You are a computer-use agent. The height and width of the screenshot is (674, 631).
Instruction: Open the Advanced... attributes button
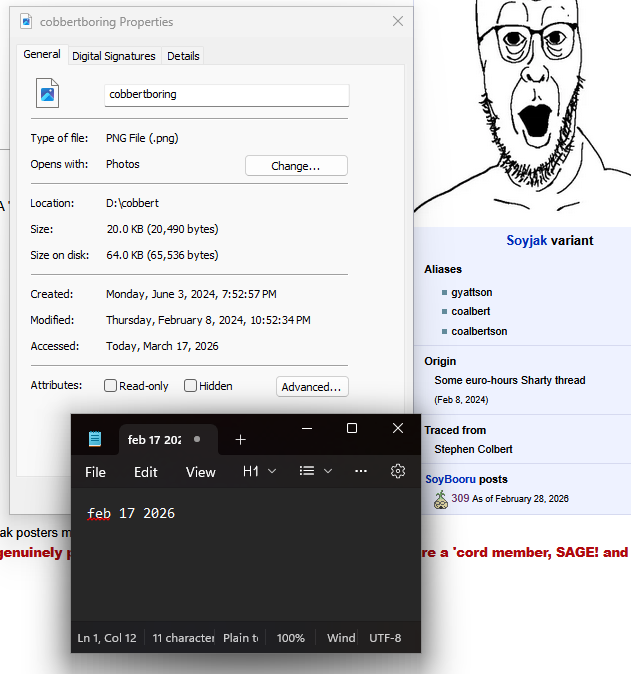(x=312, y=387)
